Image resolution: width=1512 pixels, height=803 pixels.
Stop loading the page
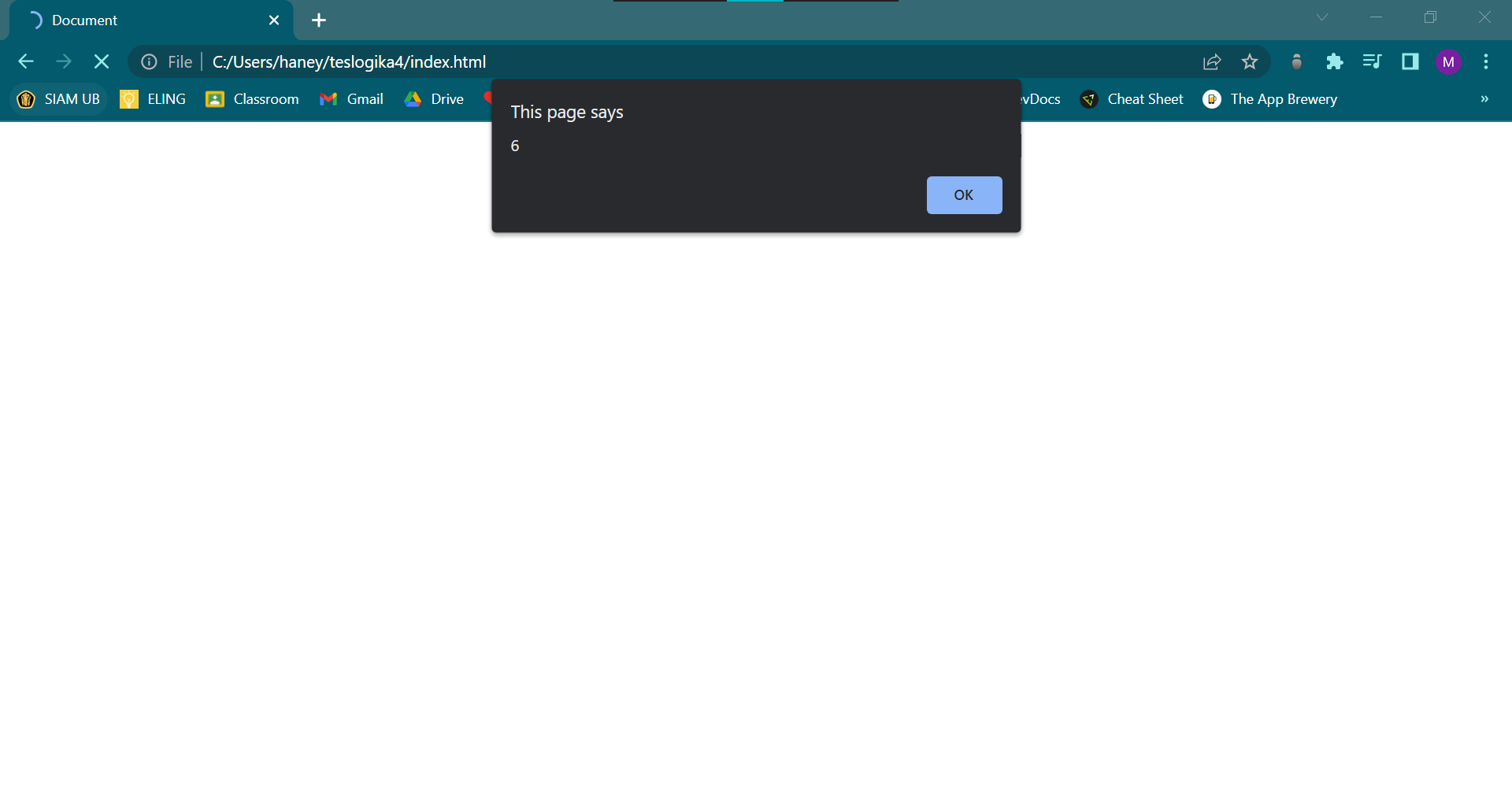[x=102, y=61]
